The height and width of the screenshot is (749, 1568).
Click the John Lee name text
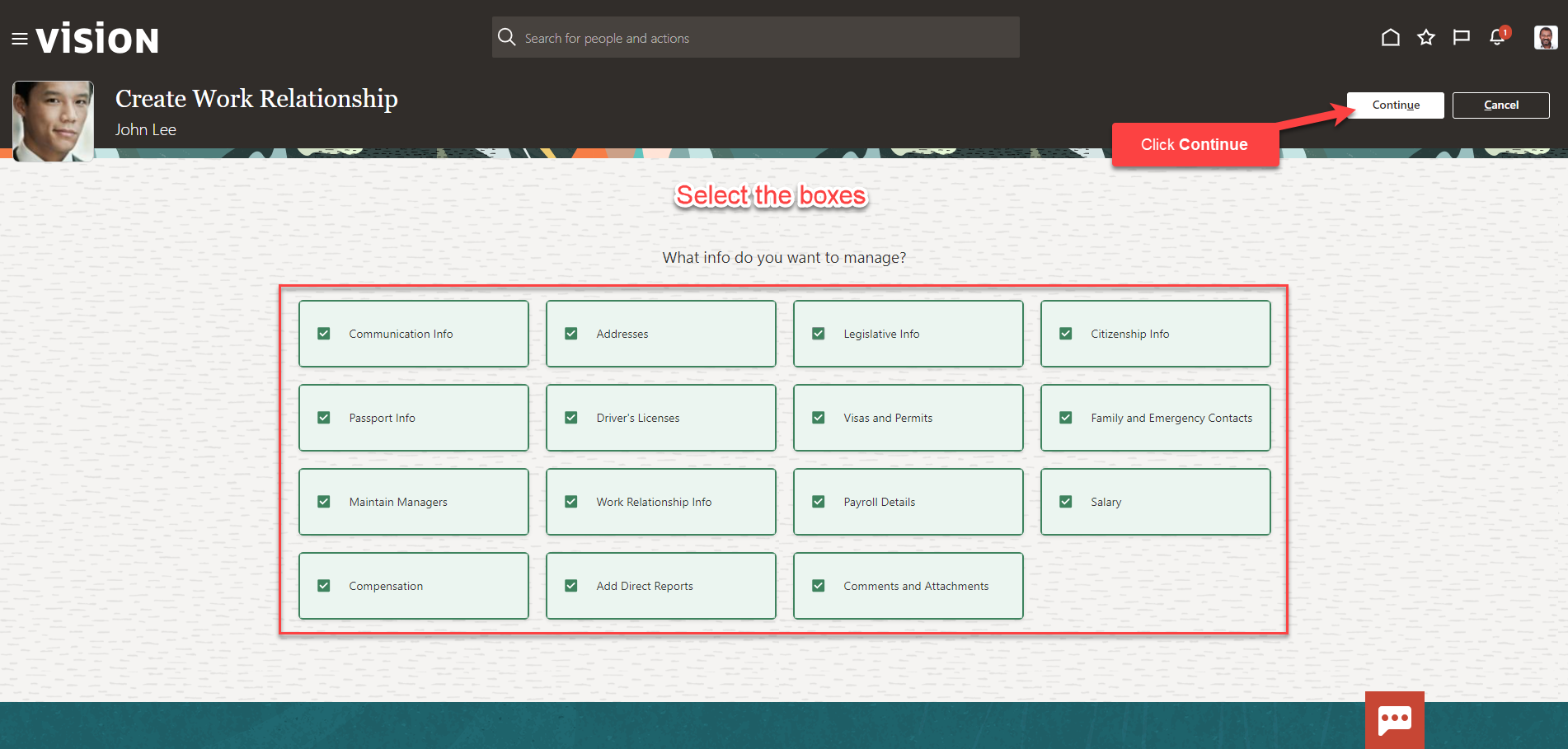[146, 129]
